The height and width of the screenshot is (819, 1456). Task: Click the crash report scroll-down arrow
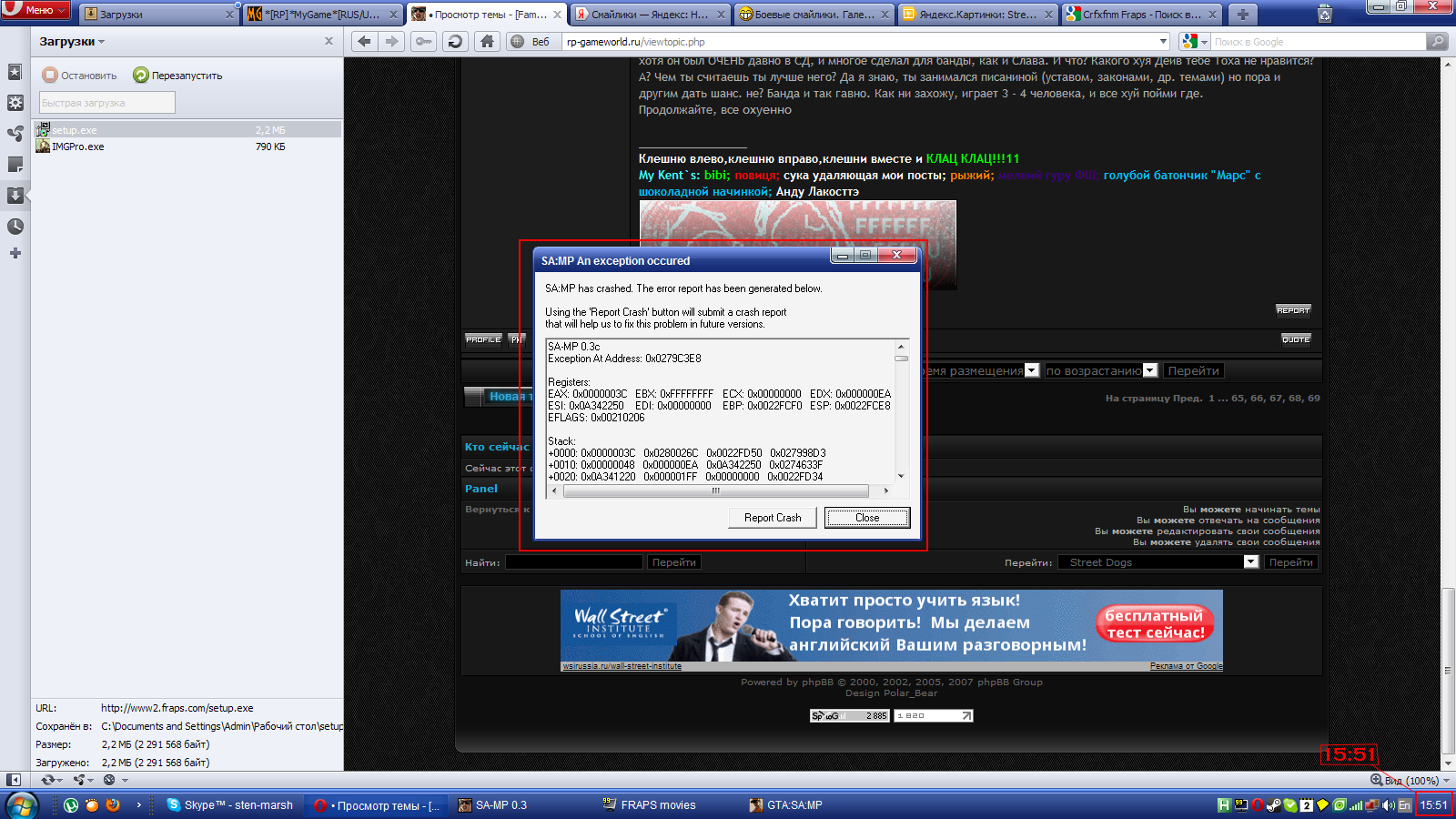(901, 476)
